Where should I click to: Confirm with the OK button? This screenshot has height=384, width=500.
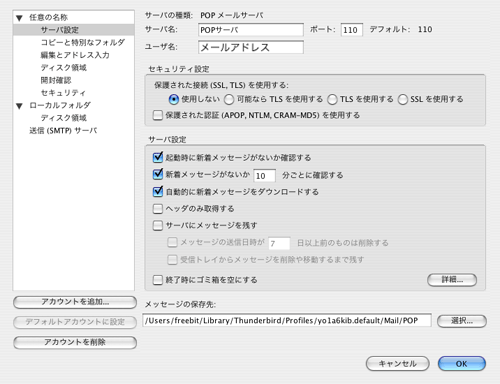tap(462, 363)
